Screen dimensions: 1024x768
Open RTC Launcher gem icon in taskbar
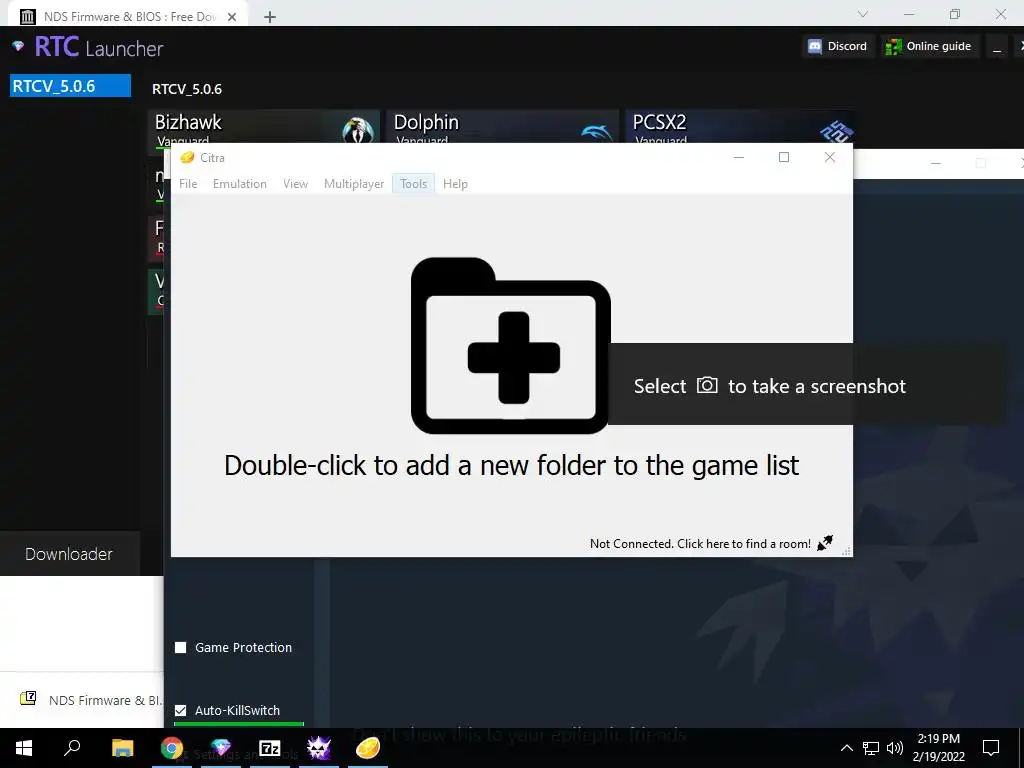point(221,748)
